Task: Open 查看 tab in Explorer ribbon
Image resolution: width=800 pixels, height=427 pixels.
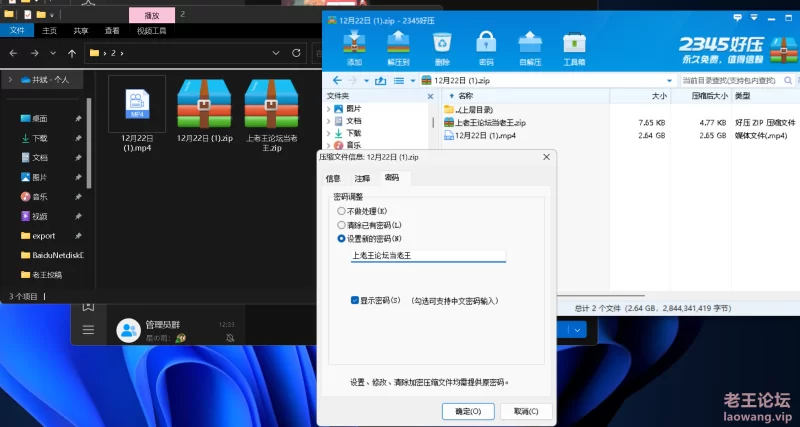Action: tap(112, 31)
